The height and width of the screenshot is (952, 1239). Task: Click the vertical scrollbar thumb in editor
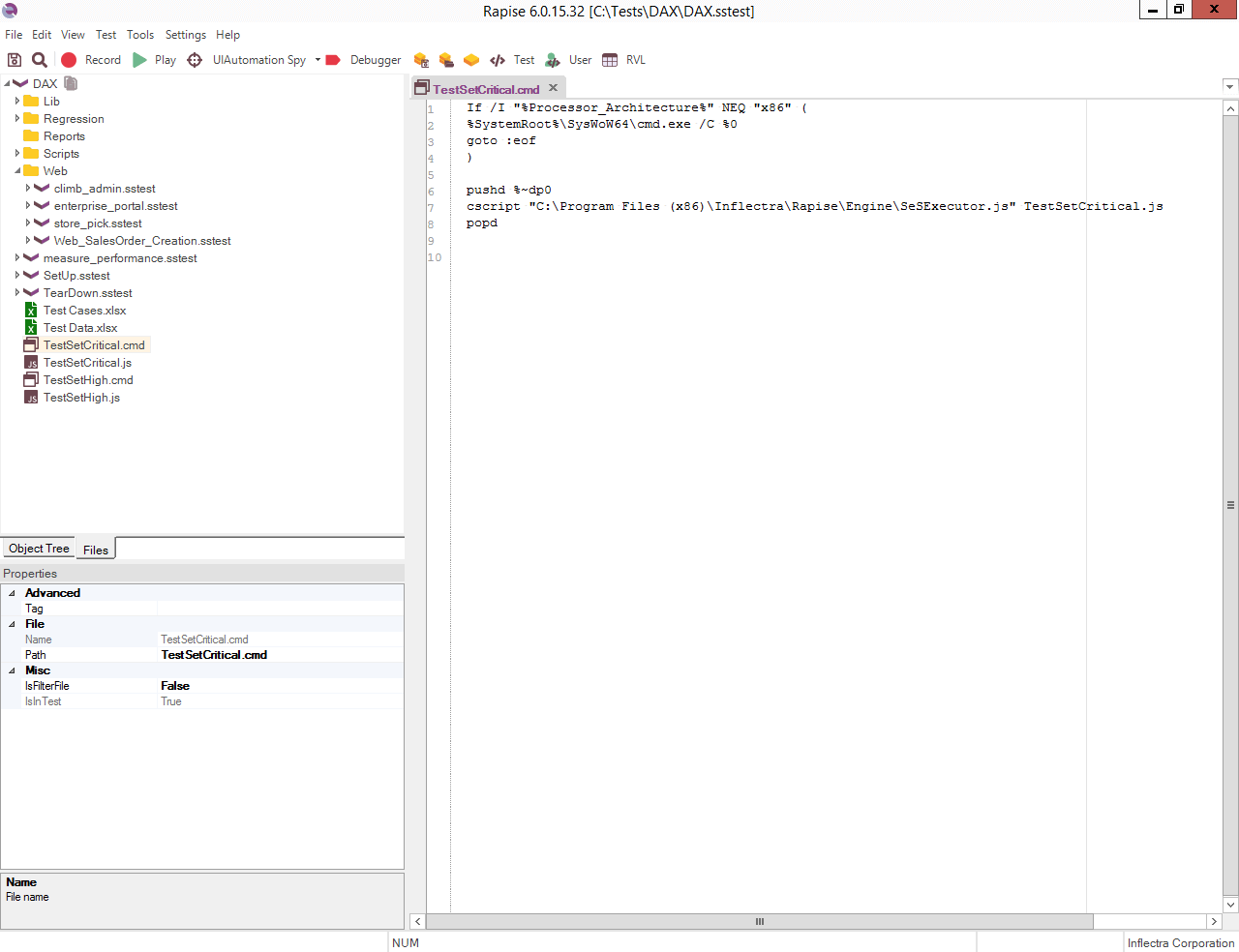[1231, 505]
